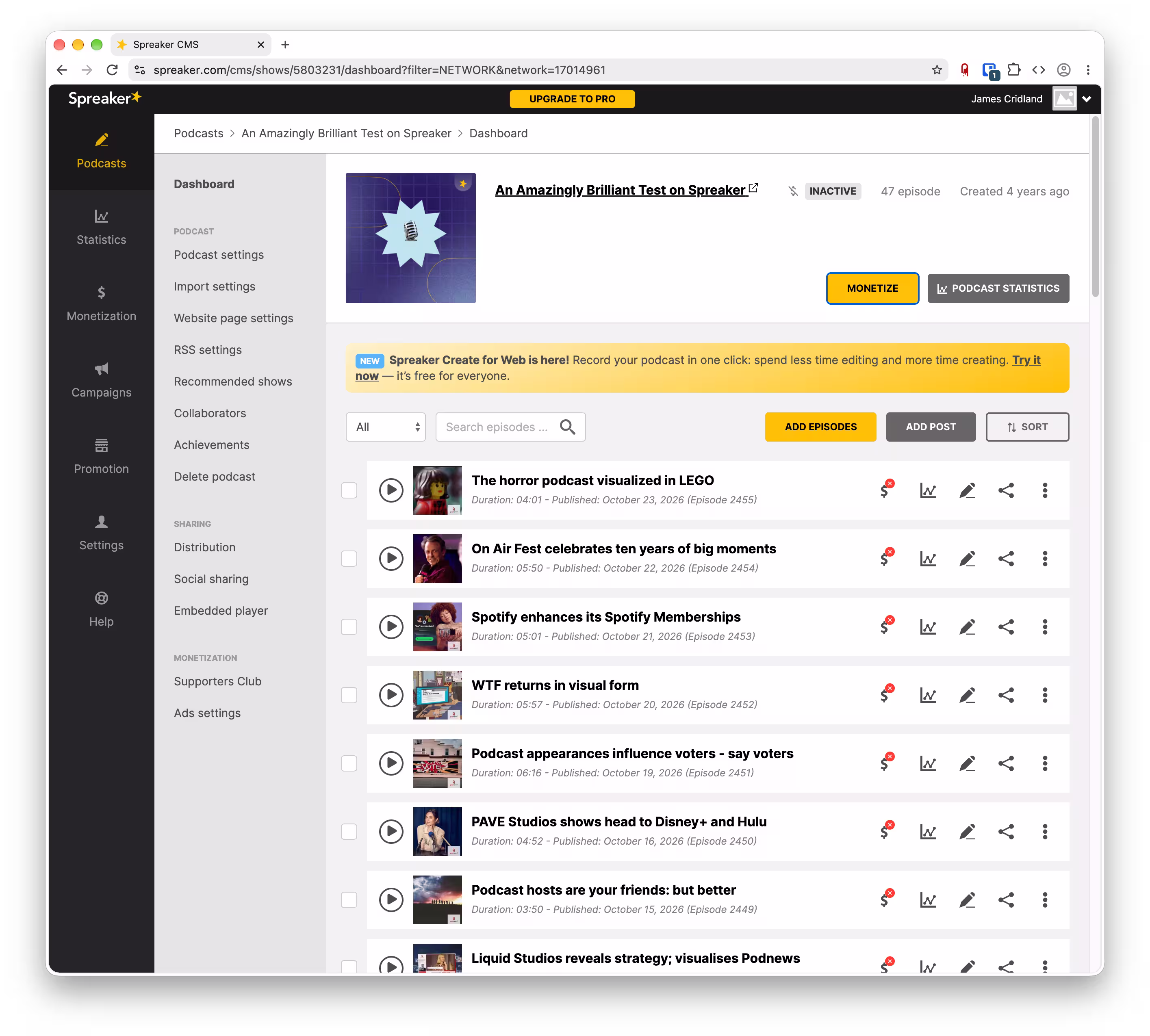The width and height of the screenshot is (1150, 1036).
Task: Open Distribution under Sharing
Action: (x=204, y=547)
